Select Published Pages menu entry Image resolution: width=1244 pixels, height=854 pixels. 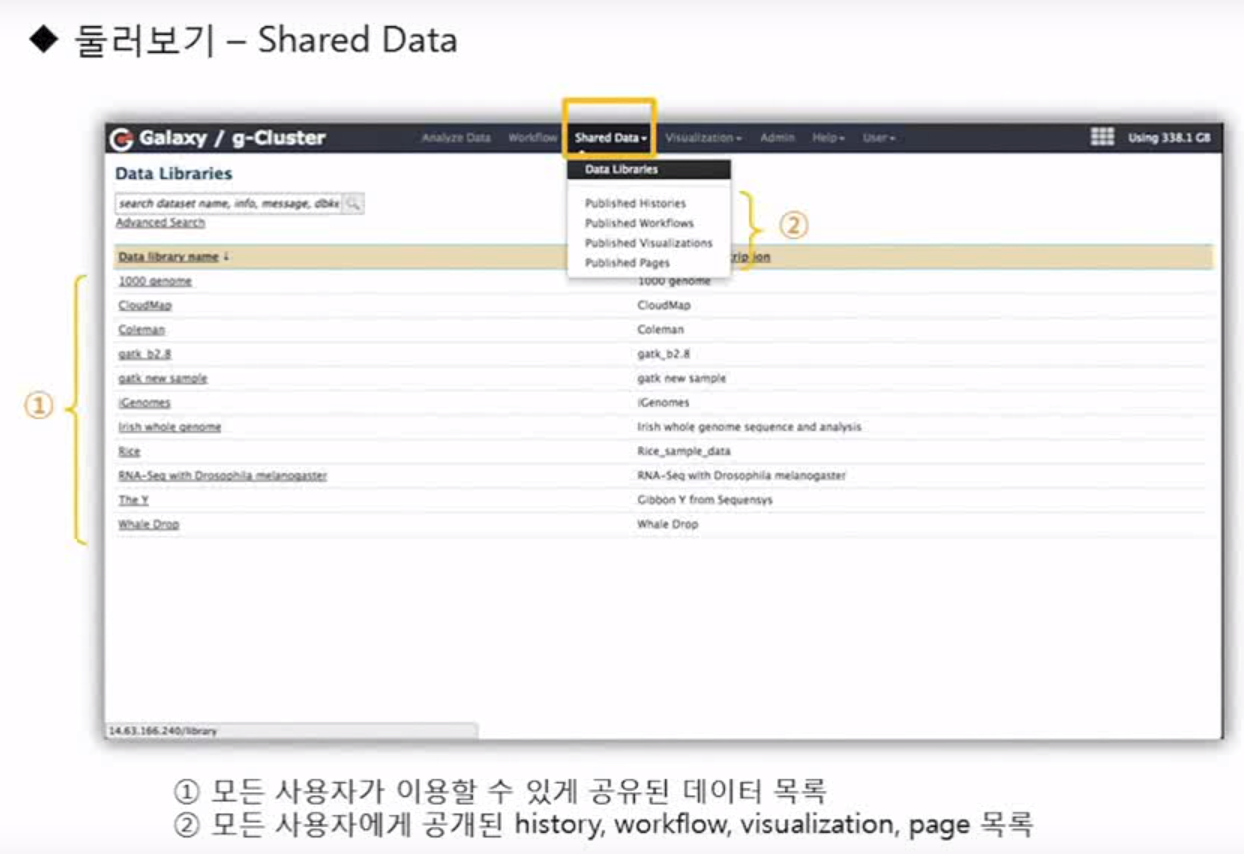pyautogui.click(x=627, y=263)
